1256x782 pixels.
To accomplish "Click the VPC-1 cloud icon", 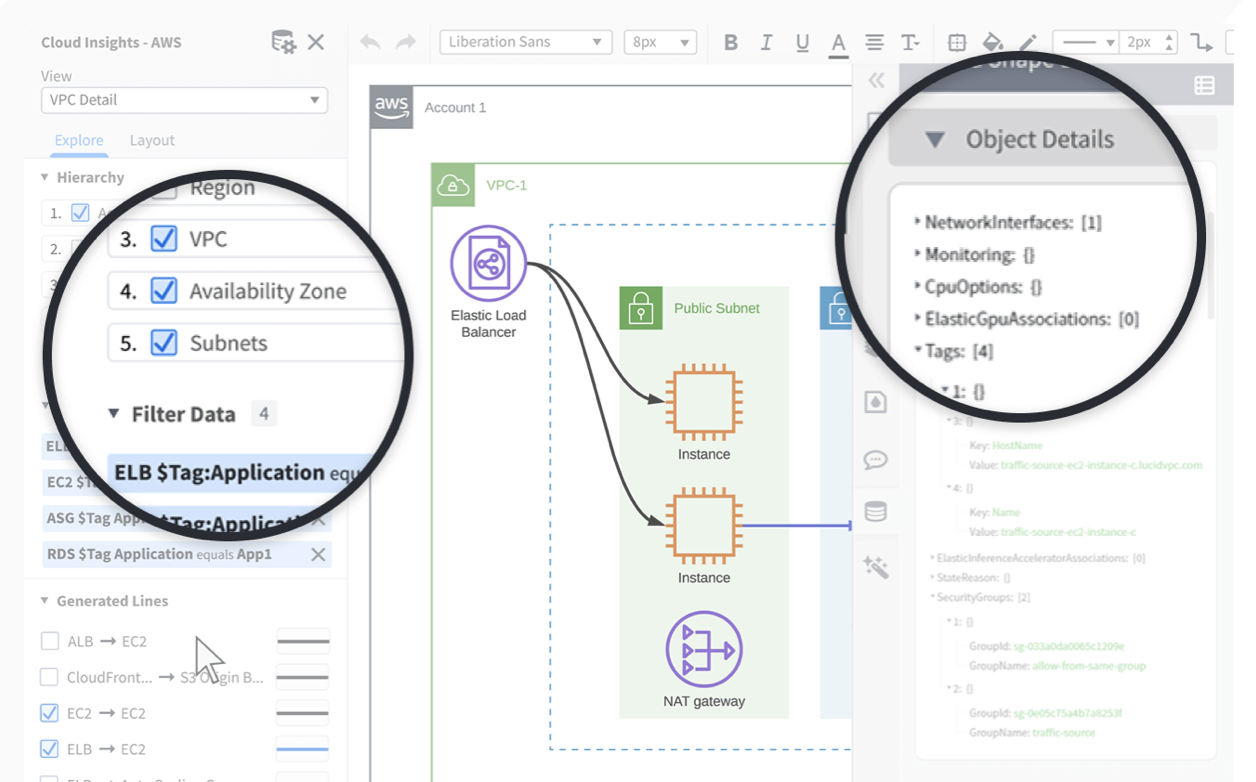I will pos(453,185).
